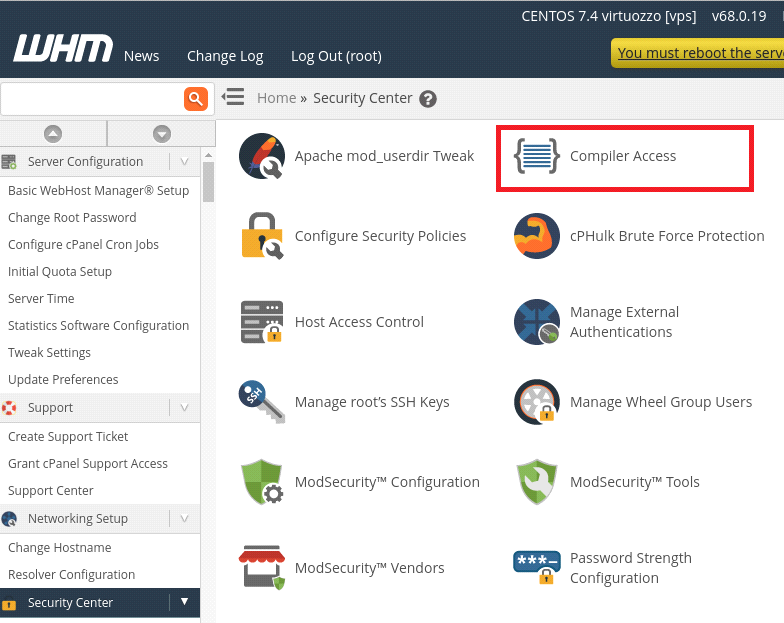
Task: Select the Networking Setup sidebar heading
Action: click(78, 518)
